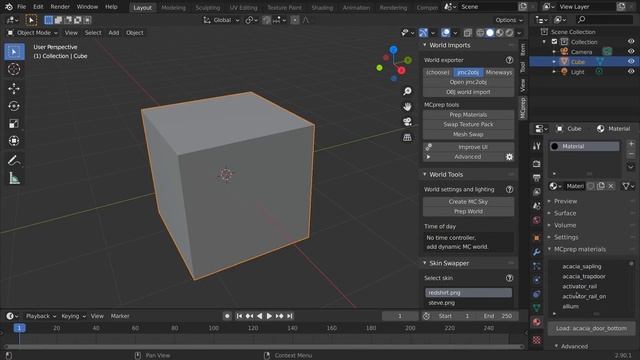The height and width of the screenshot is (360, 640).
Task: Open the Object properties orange square icon
Action: tap(537, 238)
